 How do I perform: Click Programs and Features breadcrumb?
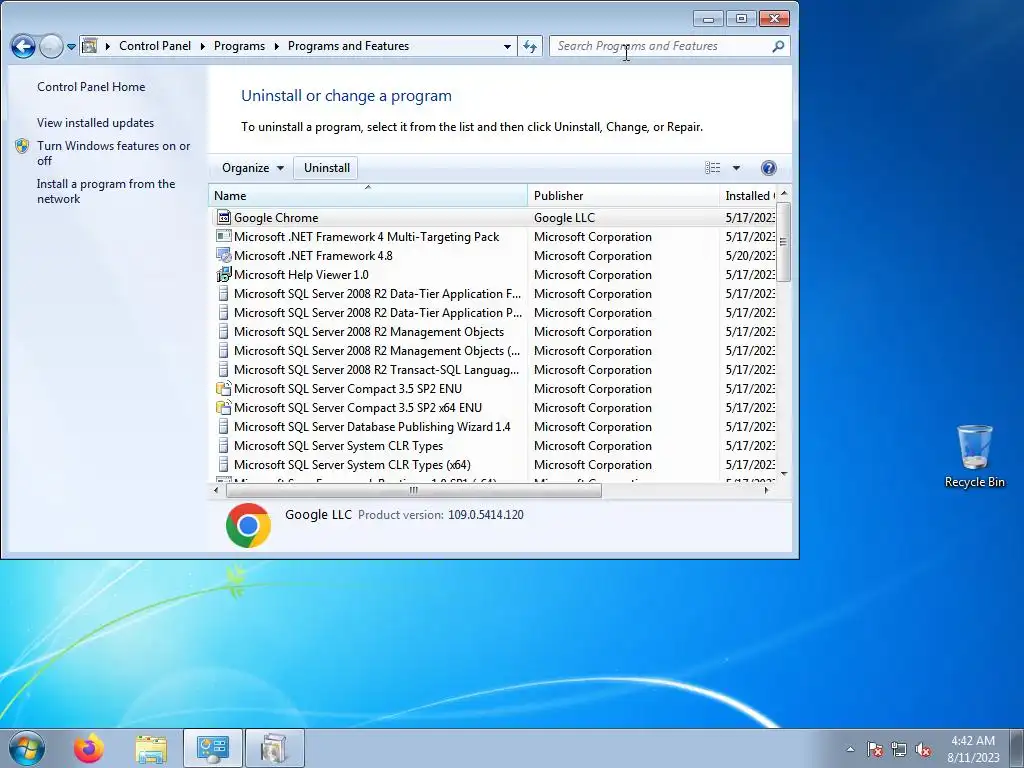click(348, 46)
